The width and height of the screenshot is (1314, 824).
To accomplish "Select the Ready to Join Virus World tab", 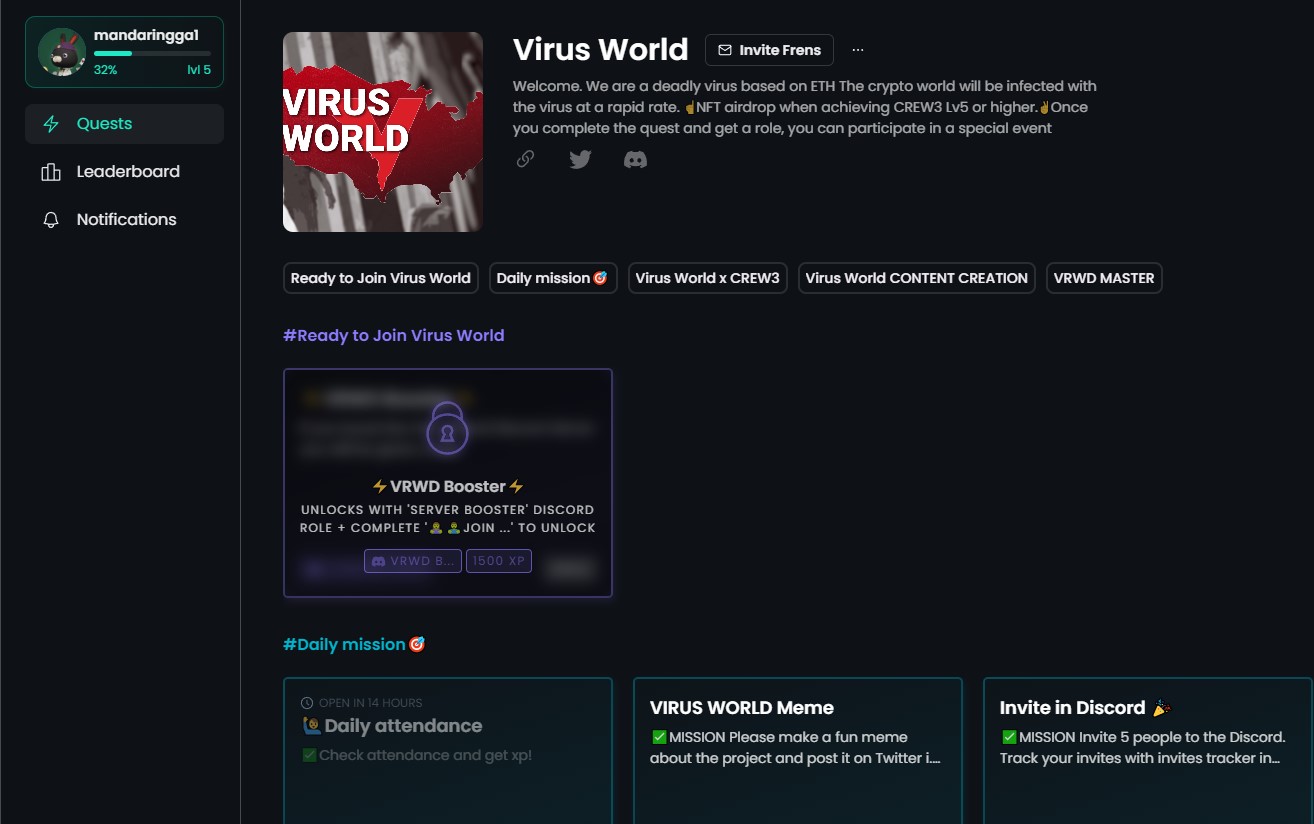I will (381, 278).
